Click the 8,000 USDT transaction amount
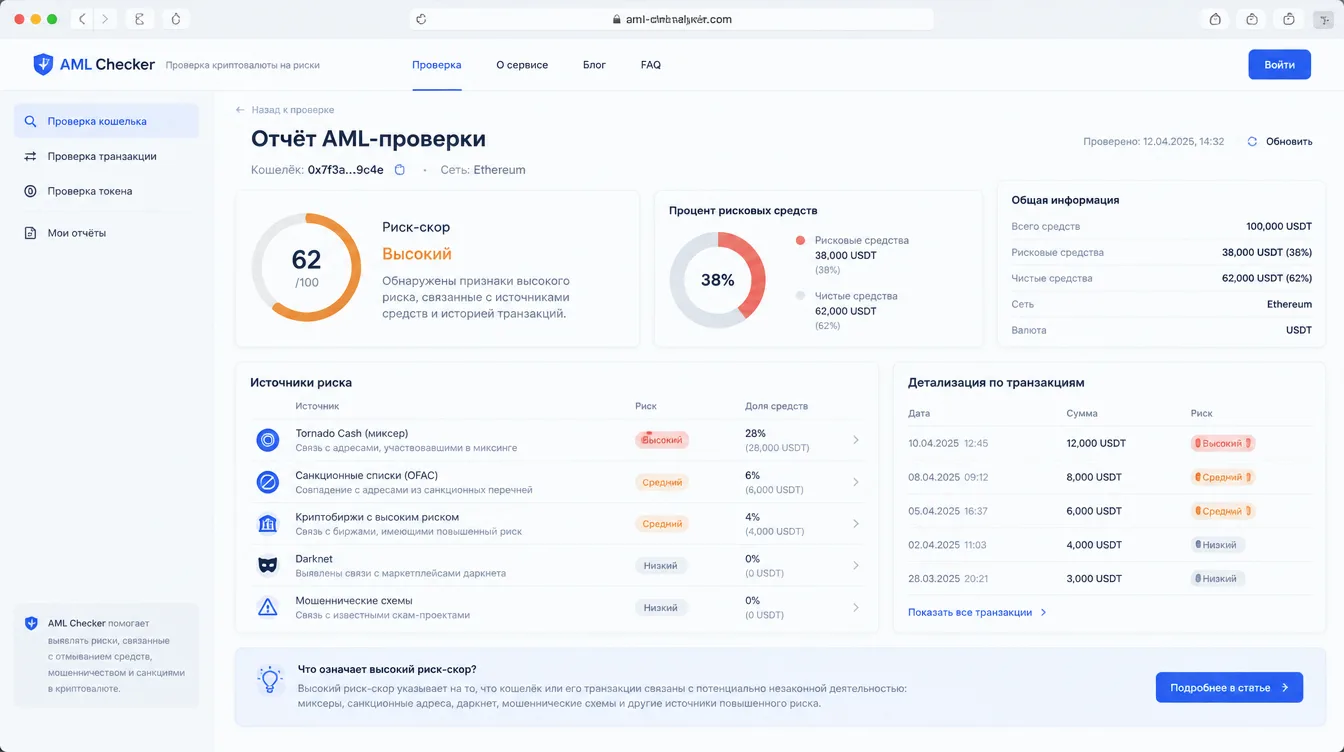This screenshot has height=752, width=1344. (x=1096, y=477)
